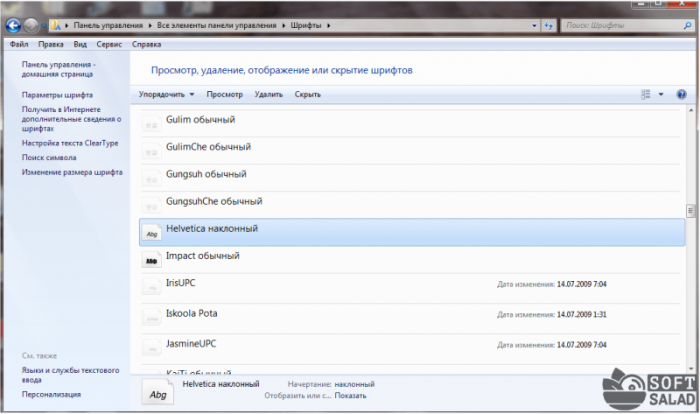Open the Упорядочить dropdown menu
Screen dimensions: 700x414
click(166, 94)
